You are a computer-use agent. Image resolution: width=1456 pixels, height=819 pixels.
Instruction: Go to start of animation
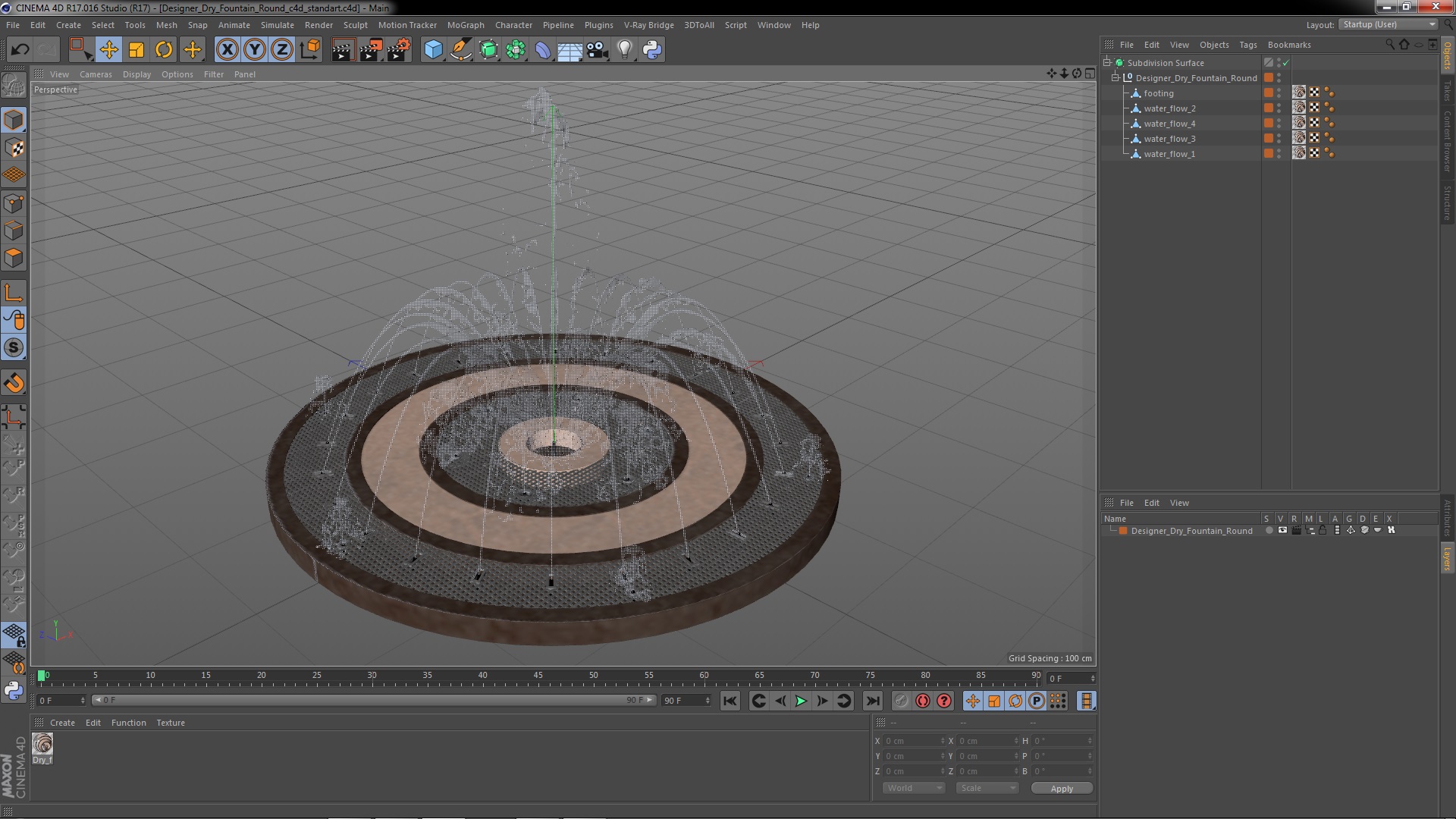pos(730,701)
